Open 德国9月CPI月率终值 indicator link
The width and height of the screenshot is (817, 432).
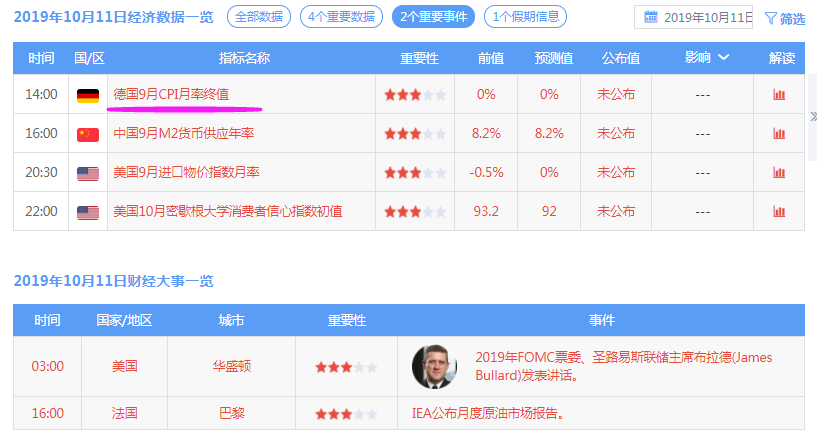coord(171,94)
